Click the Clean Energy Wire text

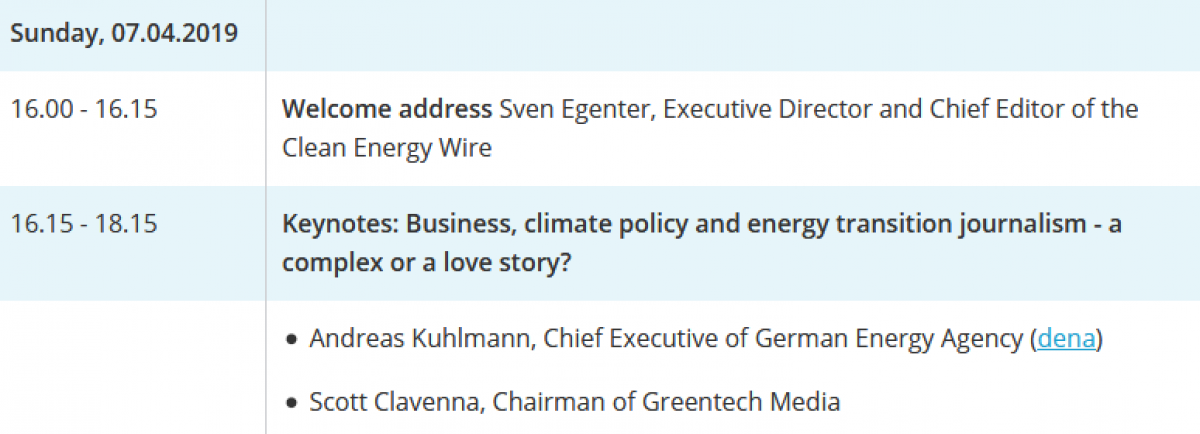point(387,148)
